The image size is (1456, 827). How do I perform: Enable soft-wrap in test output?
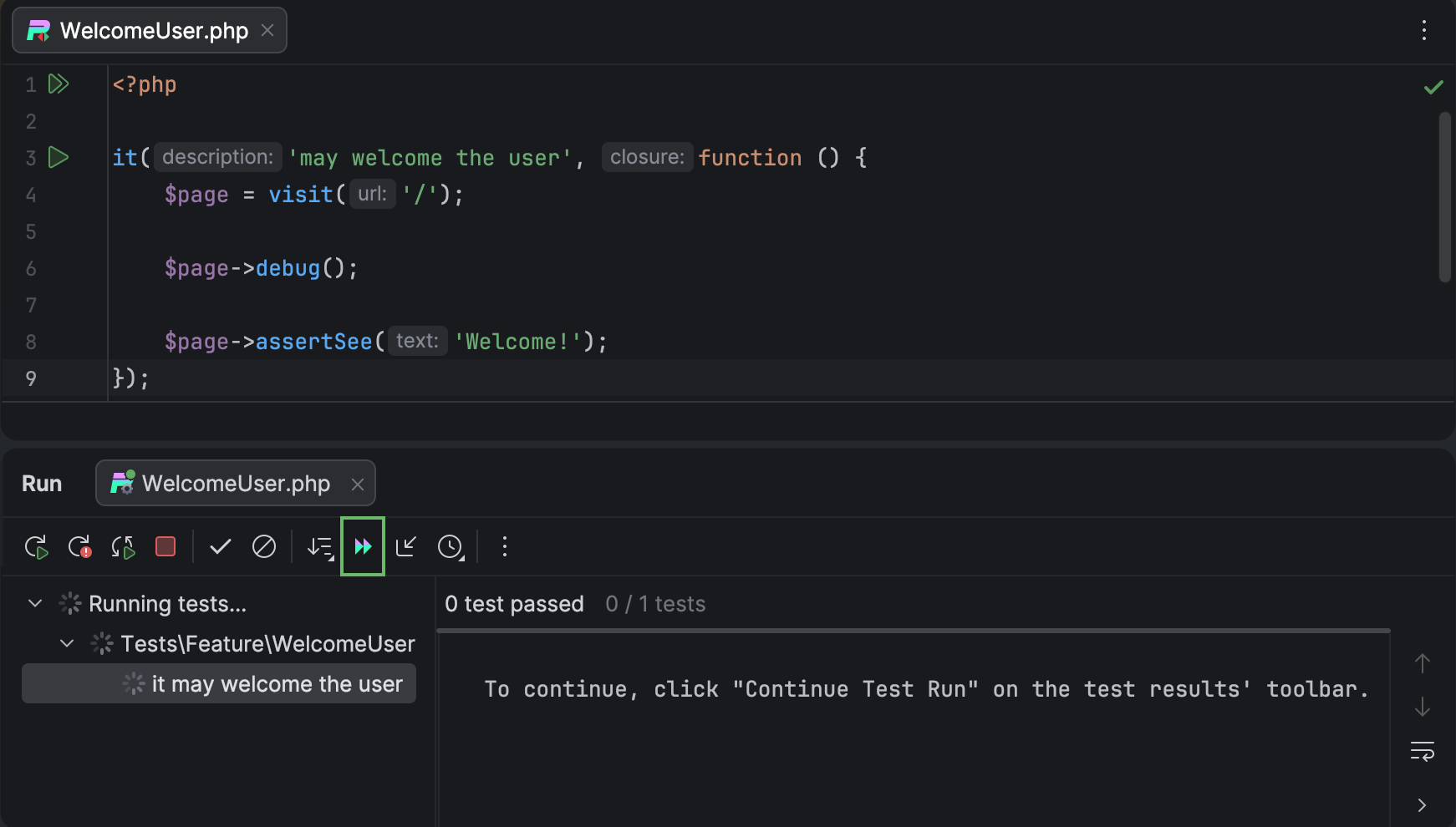pyautogui.click(x=1423, y=750)
